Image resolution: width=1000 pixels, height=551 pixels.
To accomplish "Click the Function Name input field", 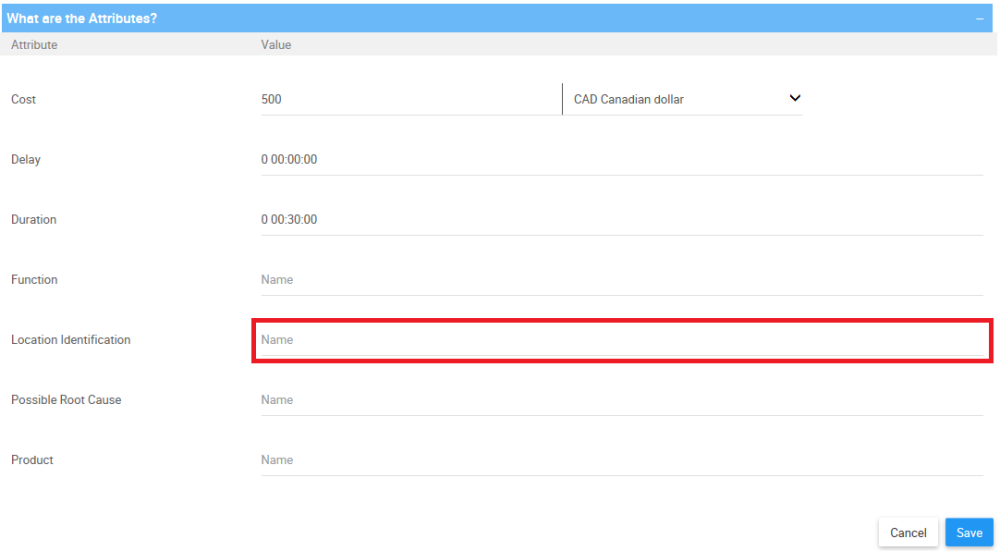I will [622, 279].
